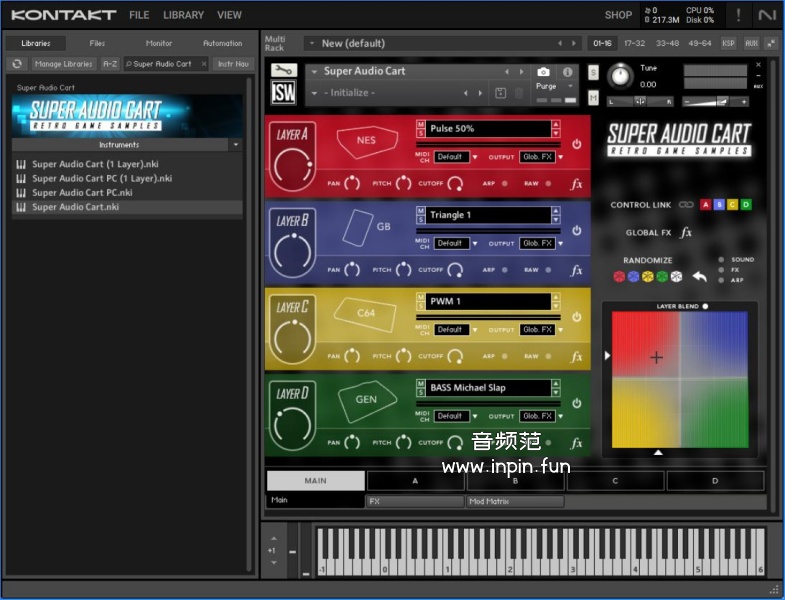Click the Manage Libraries button

63,64
